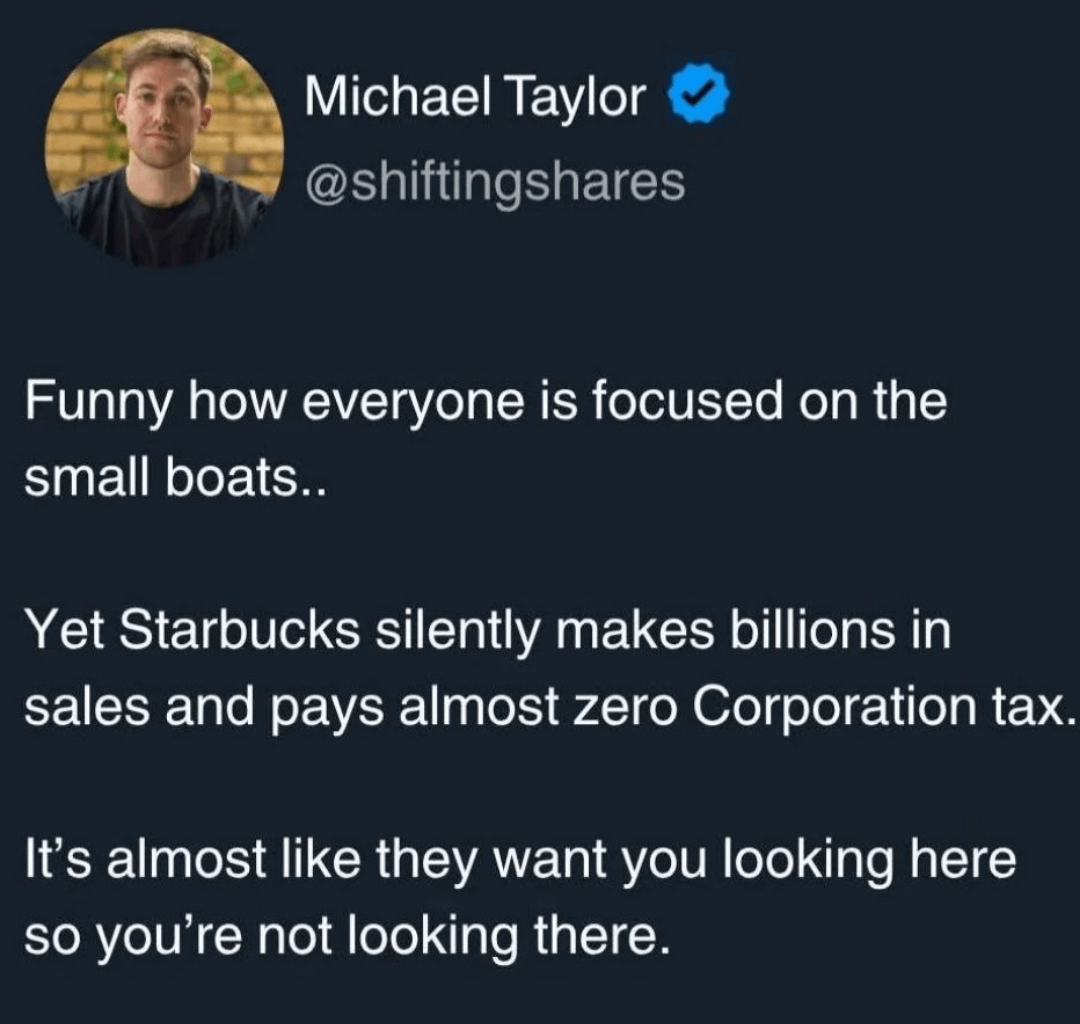The image size is (1080, 1024).
Task: Click the word "It's" starting the last paragraph
Action: (x=55, y=859)
